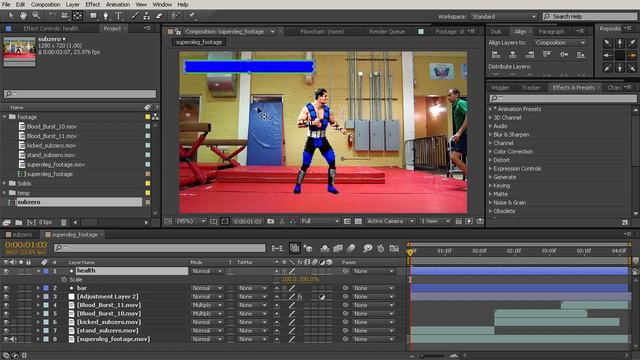The height and width of the screenshot is (360, 640).
Task: Open the viewer magnification 45% dropdown
Action: click(x=191, y=221)
